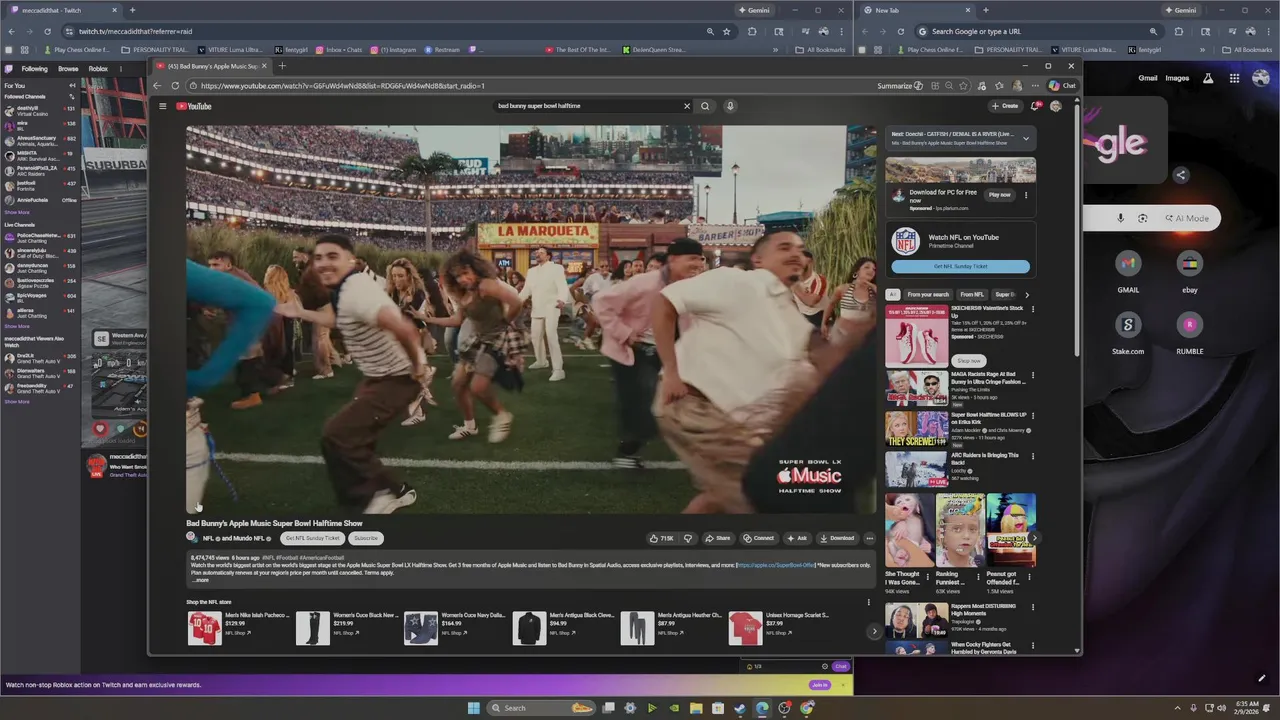Viewport: 1280px width, 720px height.
Task: Open Super Bowl Halftime BLOWS UP thumbnail
Action: pos(915,428)
